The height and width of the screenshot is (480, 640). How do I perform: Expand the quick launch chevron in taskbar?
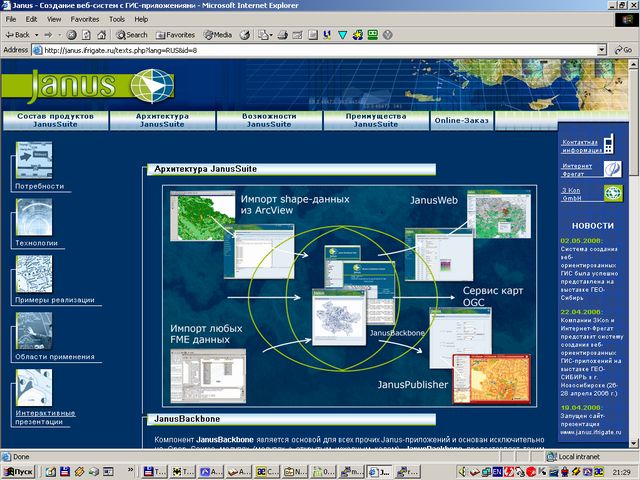tap(131, 470)
